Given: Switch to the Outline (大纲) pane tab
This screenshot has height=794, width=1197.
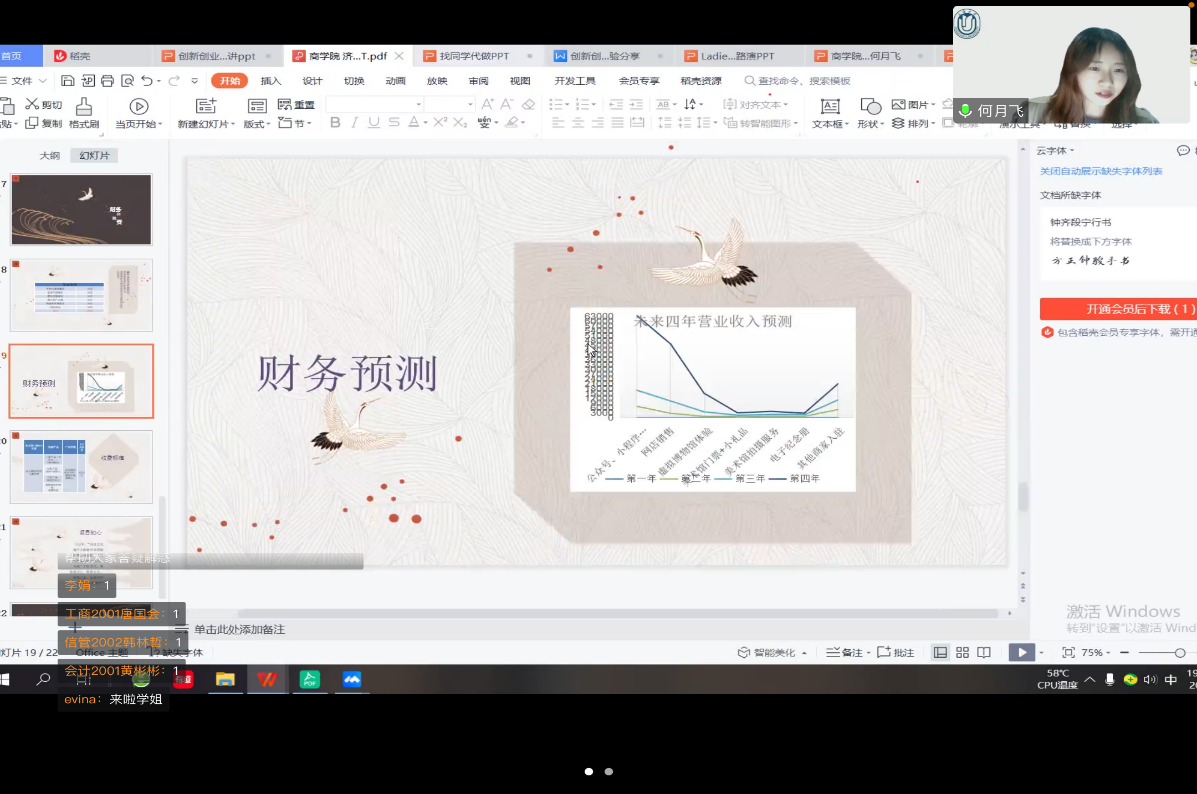Looking at the screenshot, I should [x=49, y=156].
